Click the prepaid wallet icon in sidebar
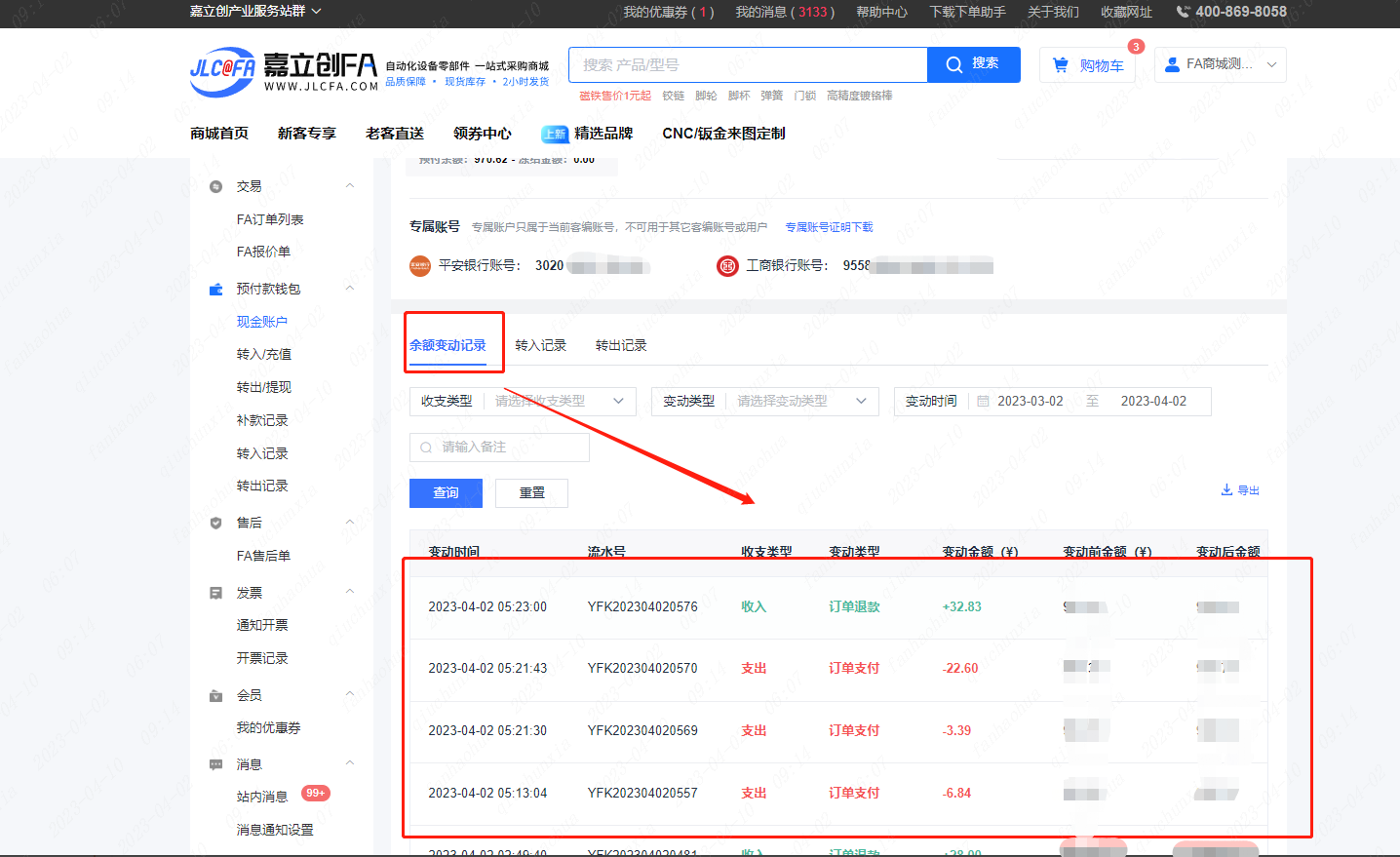This screenshot has height=857, width=1400. pyautogui.click(x=216, y=290)
